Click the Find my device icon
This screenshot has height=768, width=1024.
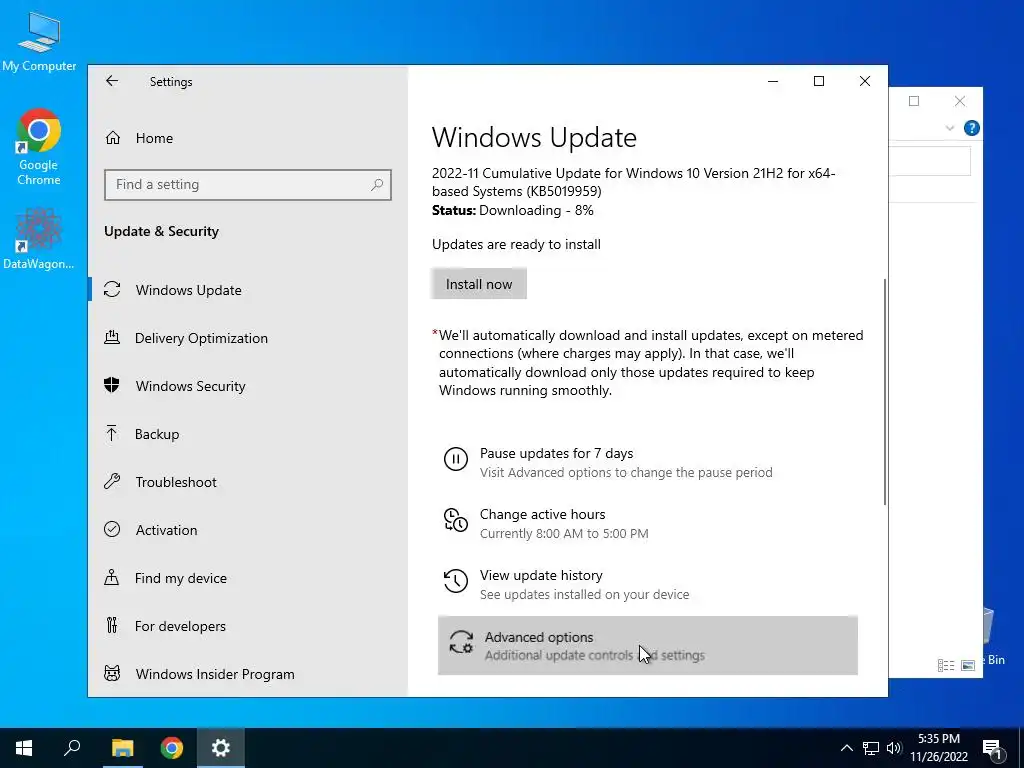pos(112,577)
